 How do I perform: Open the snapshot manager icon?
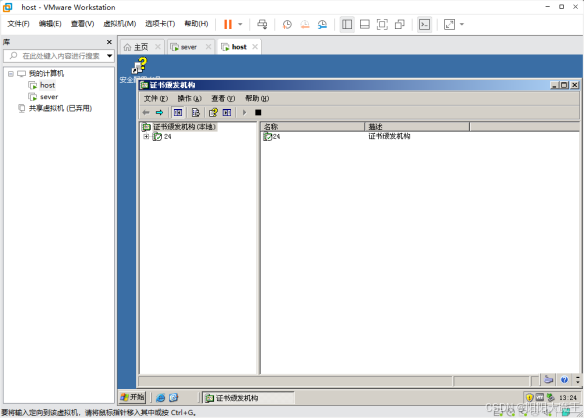pyautogui.click(x=322, y=25)
